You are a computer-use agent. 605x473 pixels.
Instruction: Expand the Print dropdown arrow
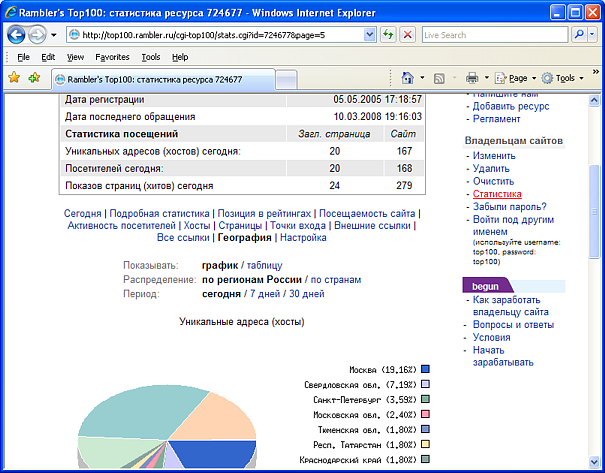pos(487,78)
